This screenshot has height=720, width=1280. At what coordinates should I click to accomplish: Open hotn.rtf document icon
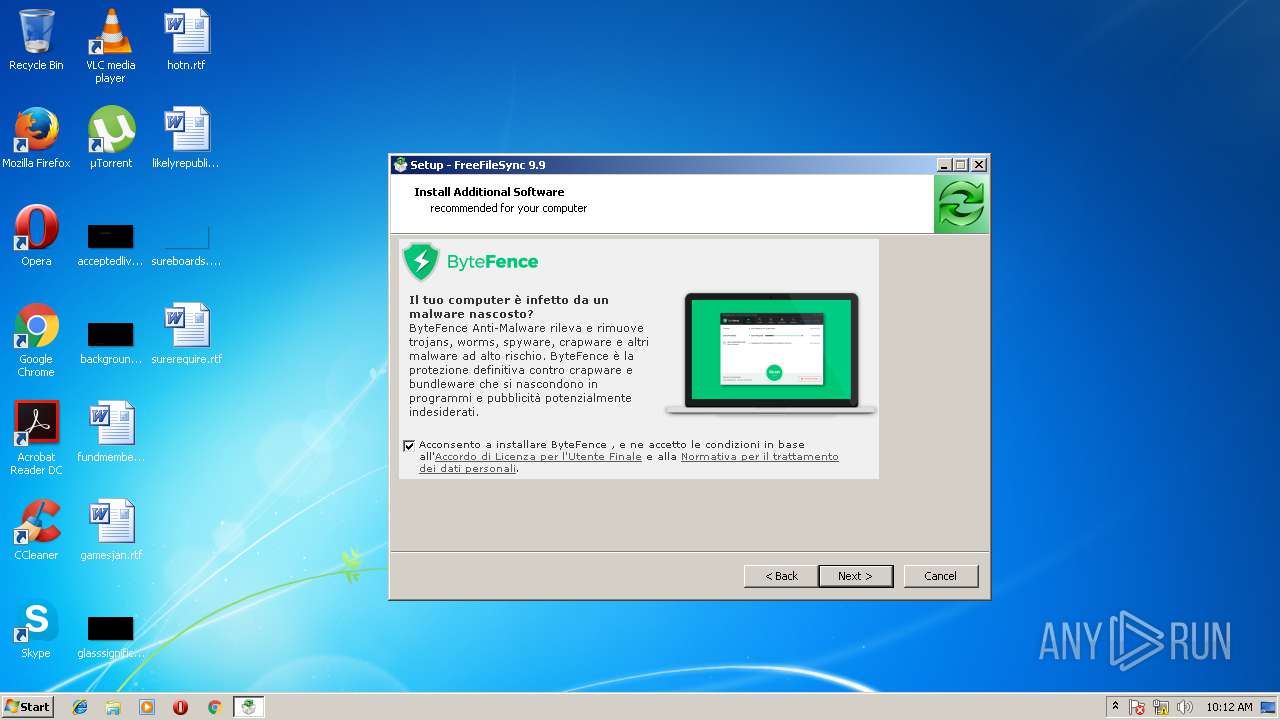(186, 40)
